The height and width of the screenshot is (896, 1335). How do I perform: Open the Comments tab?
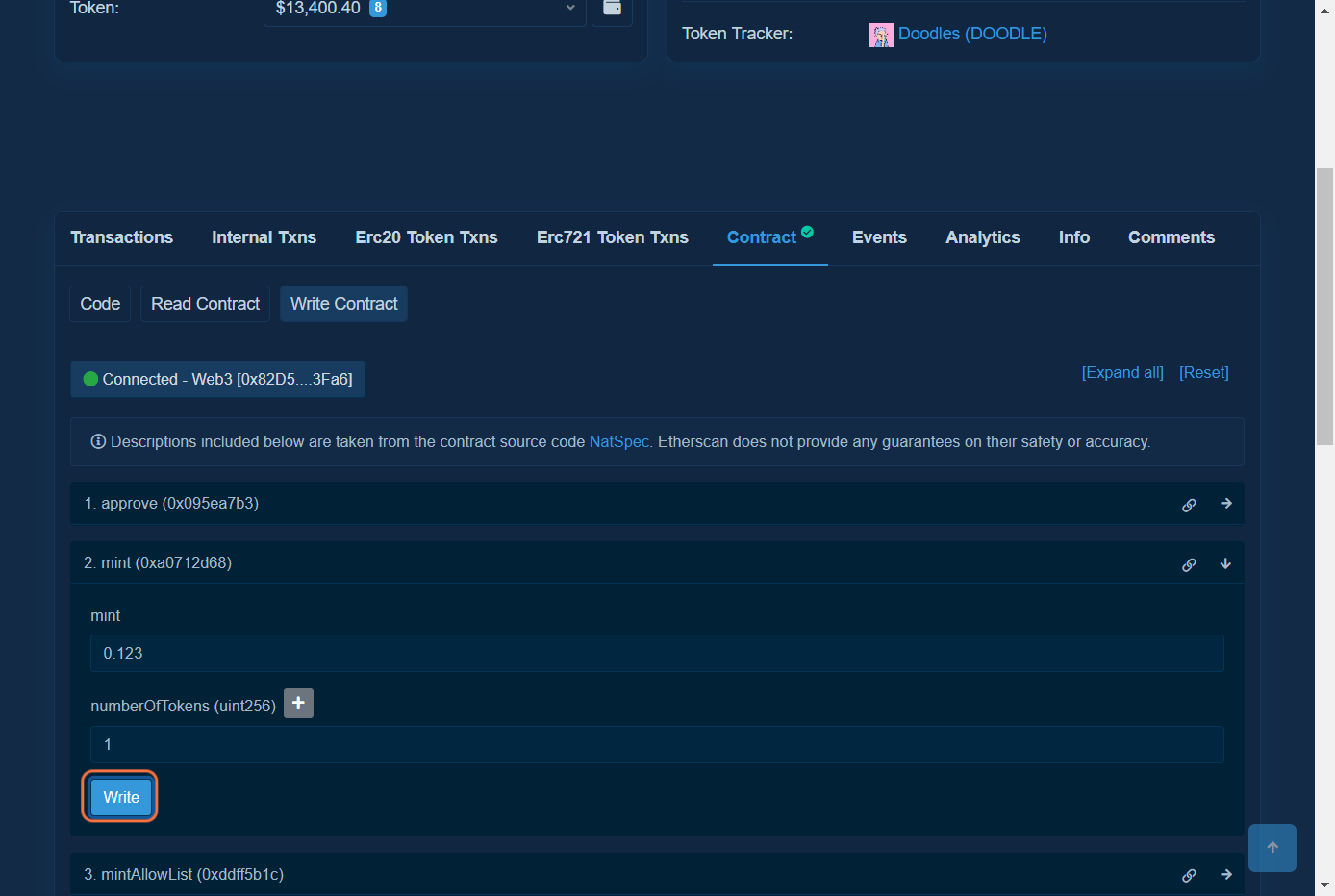1171,237
